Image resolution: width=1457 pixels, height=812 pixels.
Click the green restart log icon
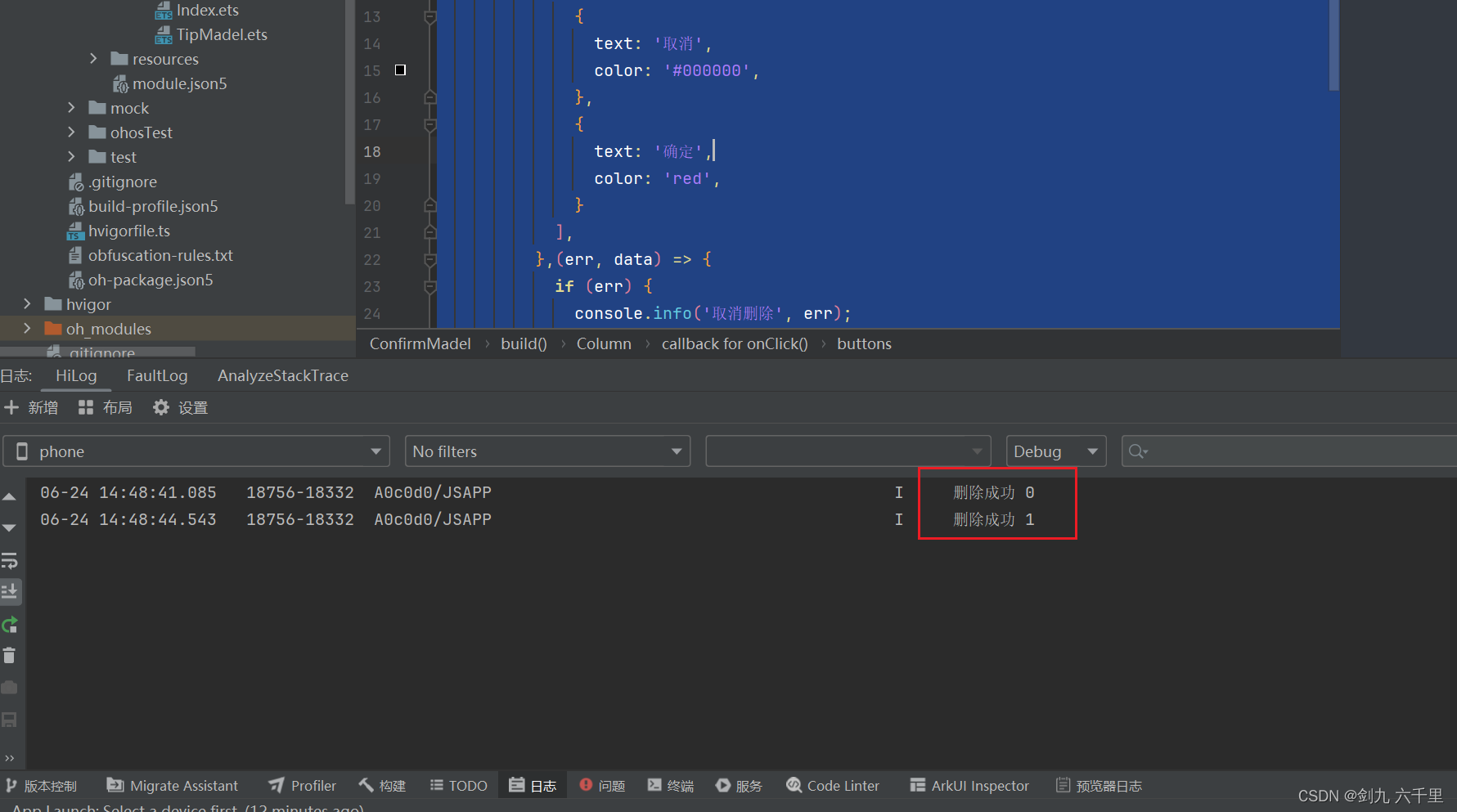[10, 626]
